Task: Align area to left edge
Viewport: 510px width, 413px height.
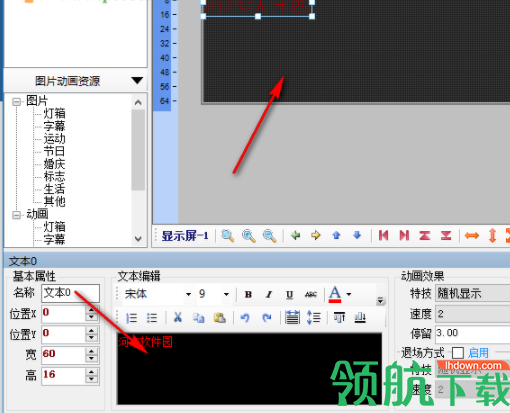Action: pyautogui.click(x=383, y=236)
